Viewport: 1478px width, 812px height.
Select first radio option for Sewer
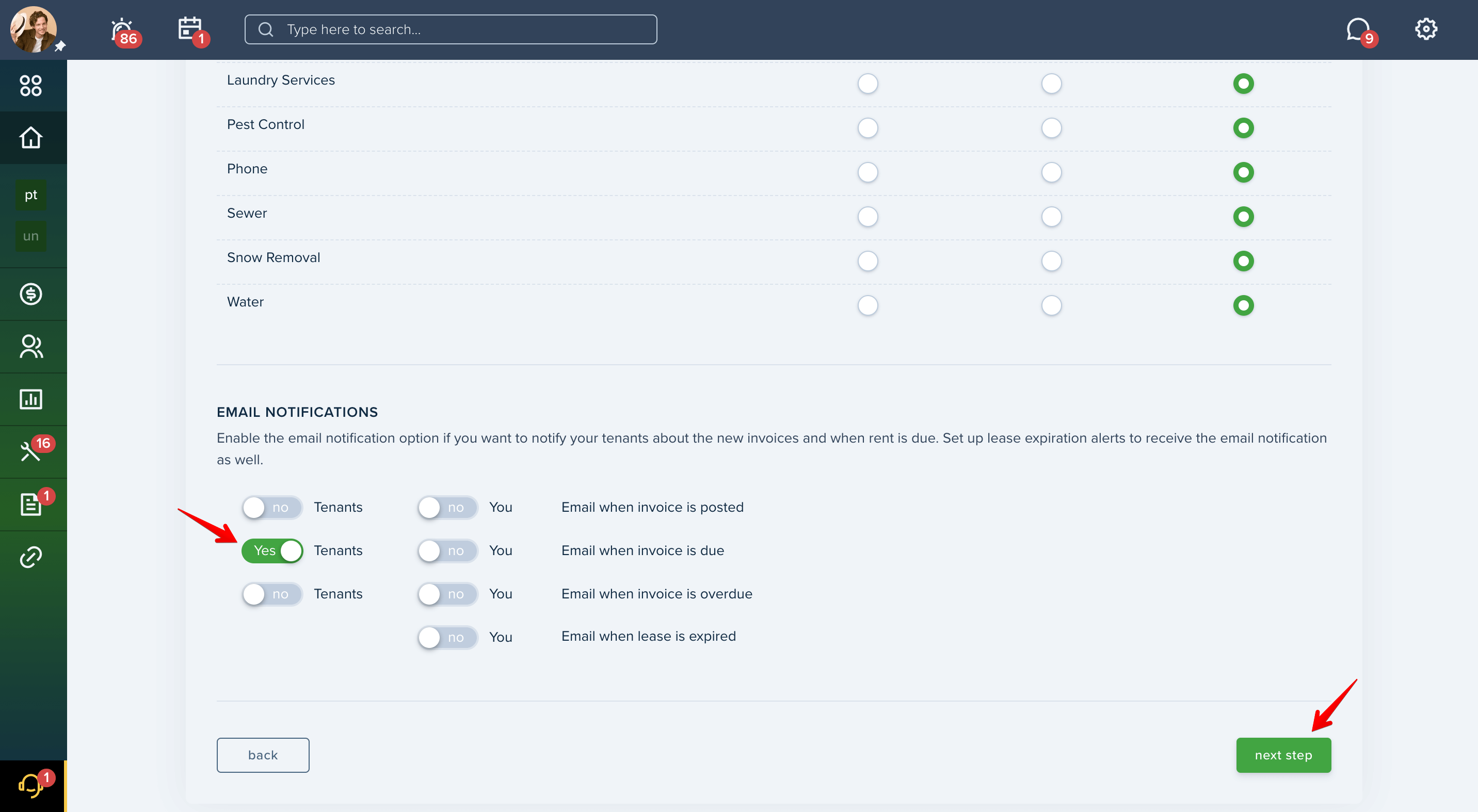tap(867, 217)
